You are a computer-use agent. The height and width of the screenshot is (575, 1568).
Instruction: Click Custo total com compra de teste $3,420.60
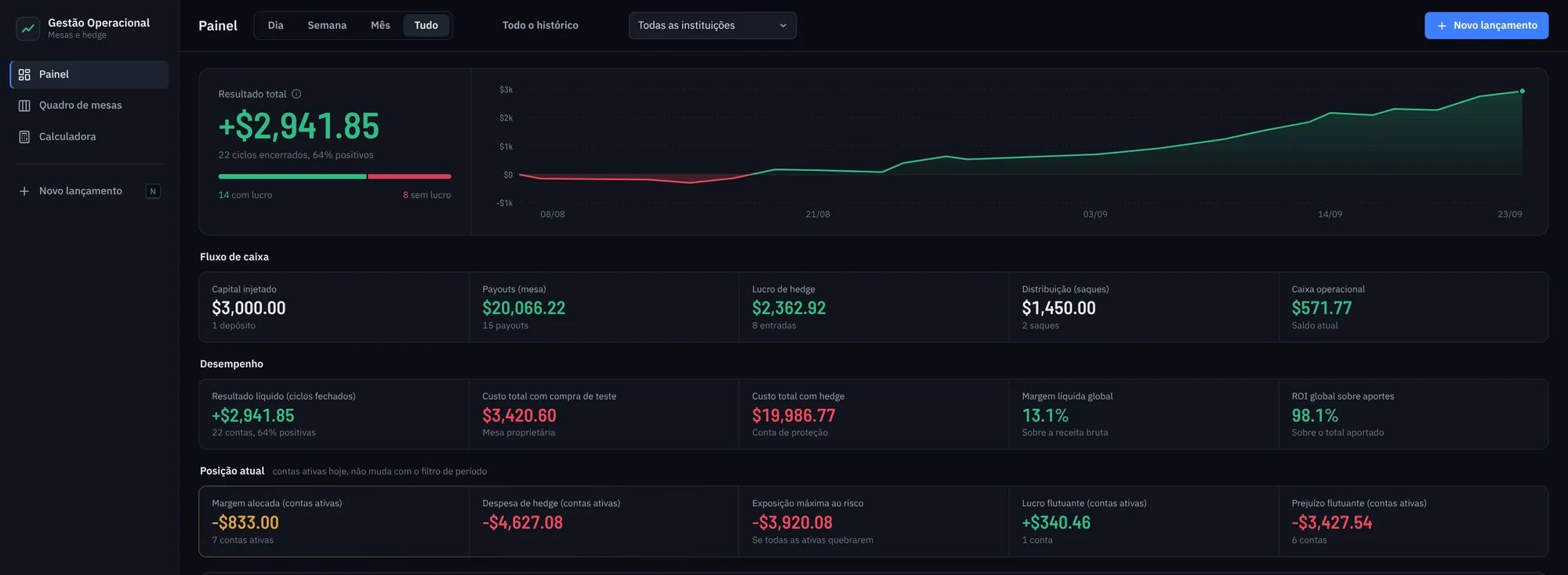519,416
